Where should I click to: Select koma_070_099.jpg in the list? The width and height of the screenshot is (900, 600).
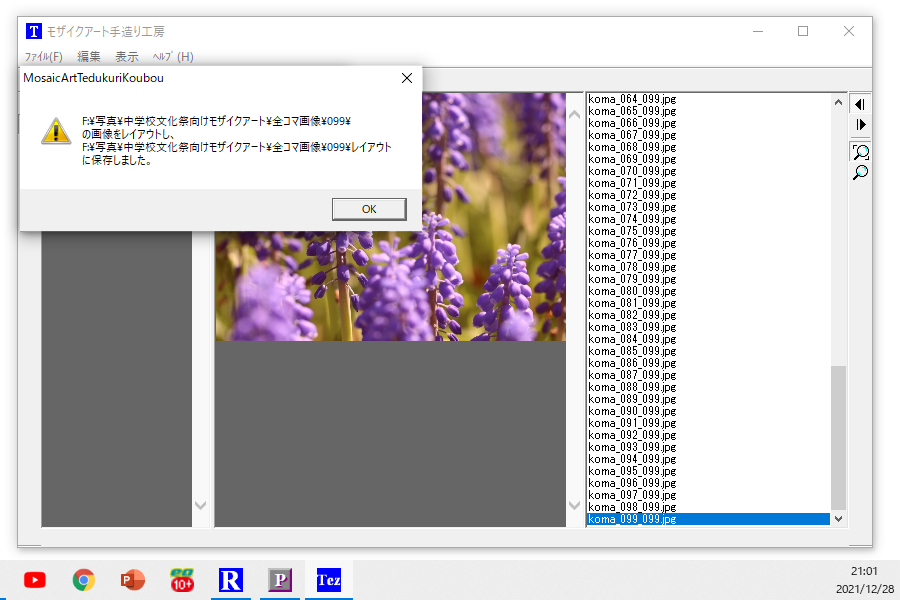pyautogui.click(x=708, y=171)
